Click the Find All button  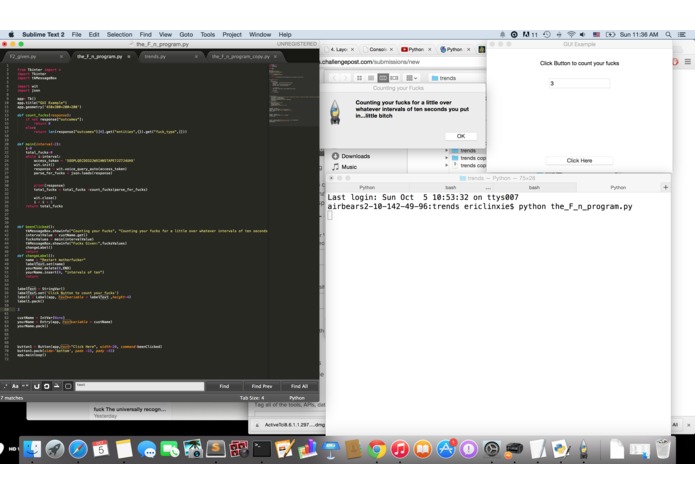pyautogui.click(x=299, y=386)
